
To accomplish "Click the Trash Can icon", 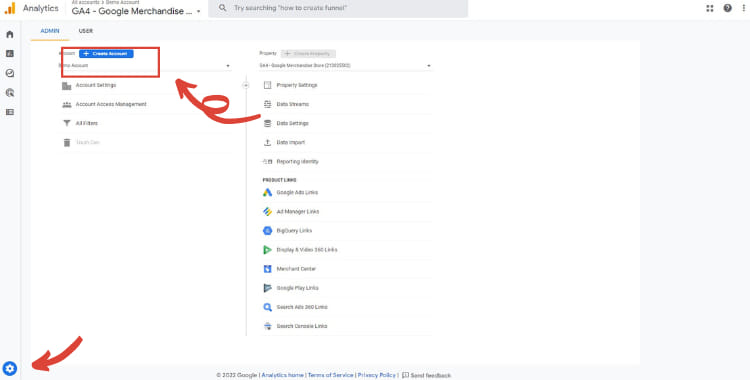I will [x=66, y=143].
